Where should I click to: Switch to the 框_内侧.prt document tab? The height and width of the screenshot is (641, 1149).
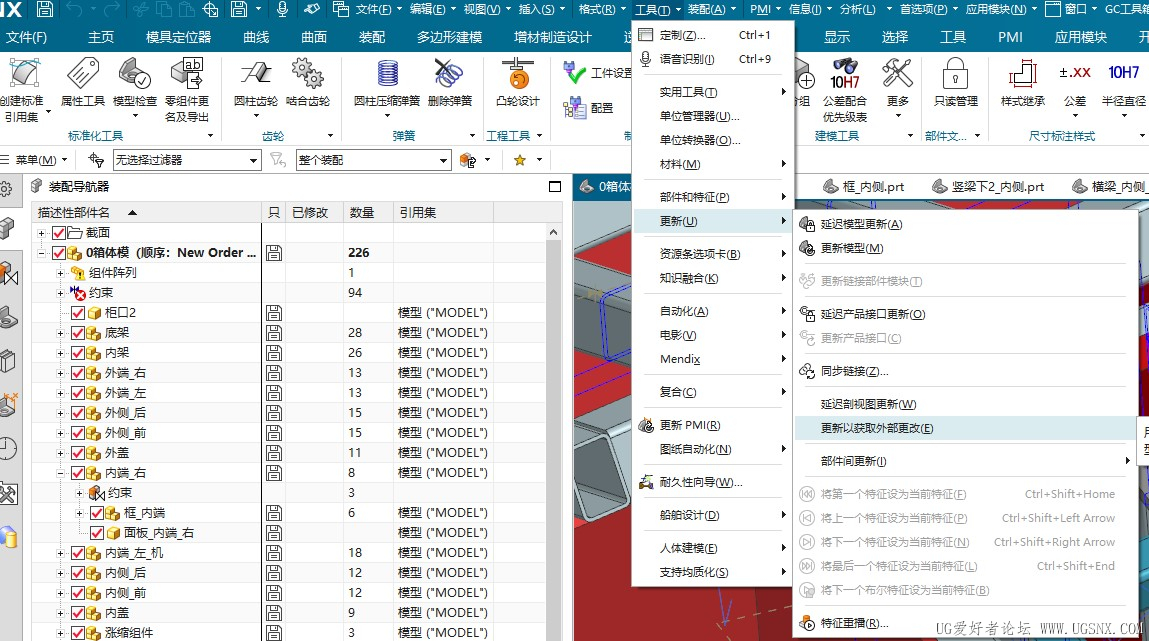(864, 187)
